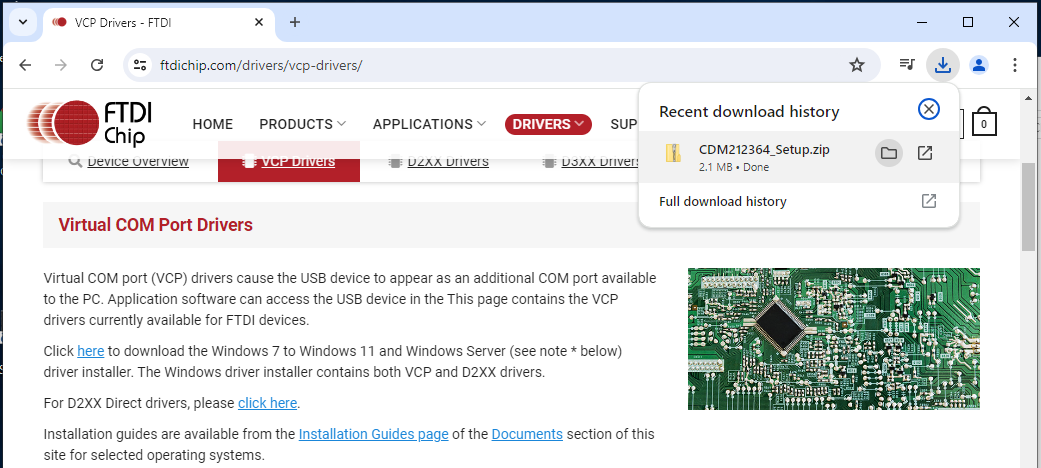Image resolution: width=1041 pixels, height=468 pixels.
Task: Reload the page
Action: pos(97,65)
